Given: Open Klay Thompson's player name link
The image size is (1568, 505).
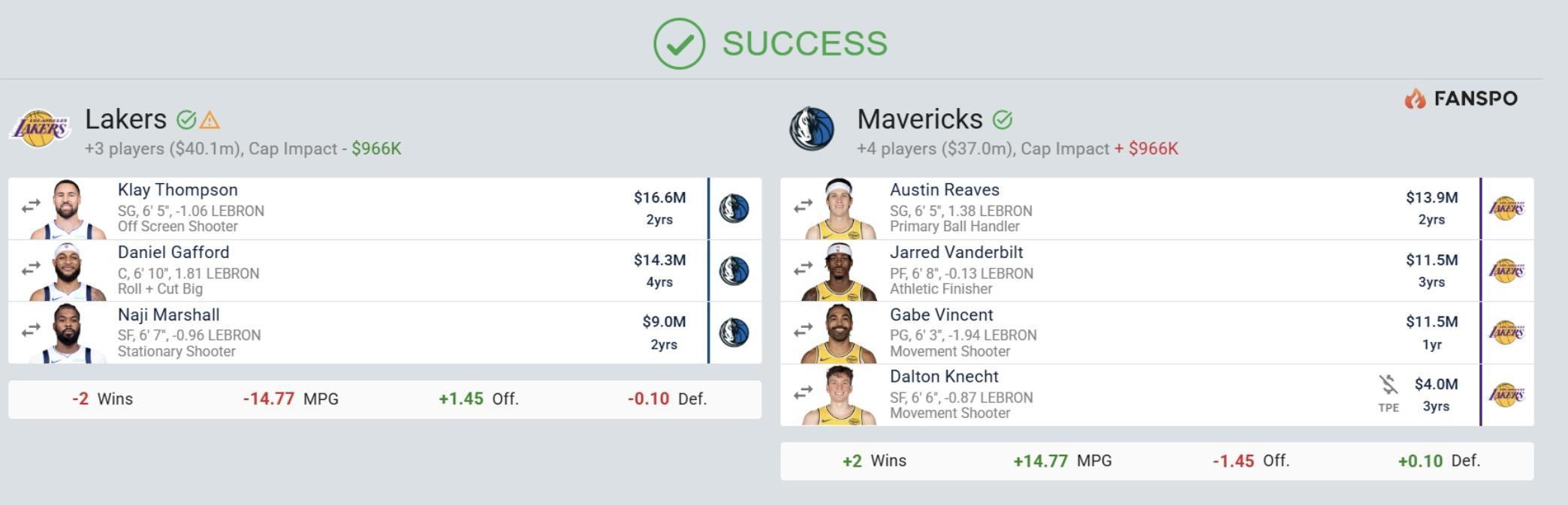Looking at the screenshot, I should [177, 190].
